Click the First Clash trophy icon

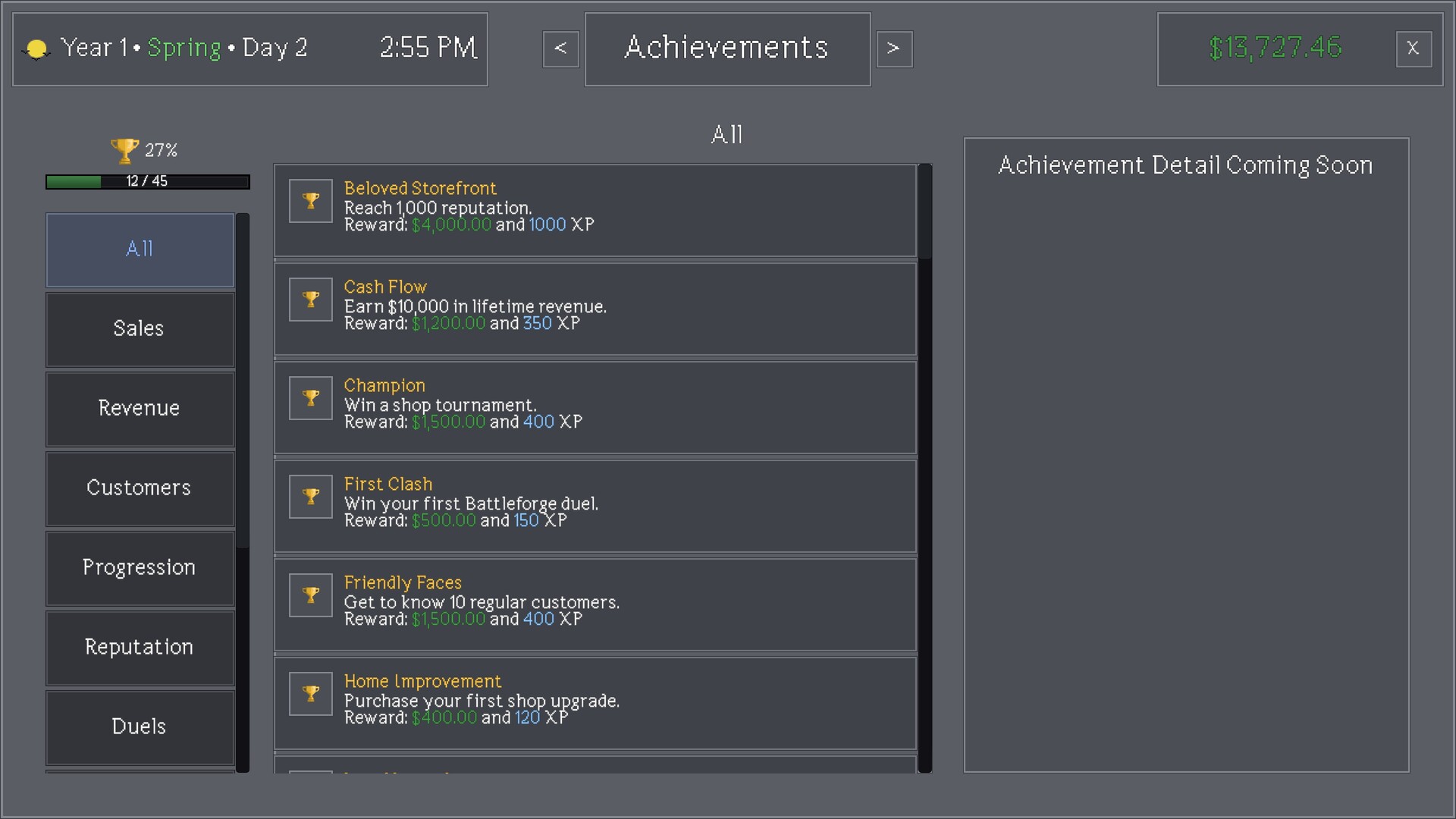pos(311,497)
